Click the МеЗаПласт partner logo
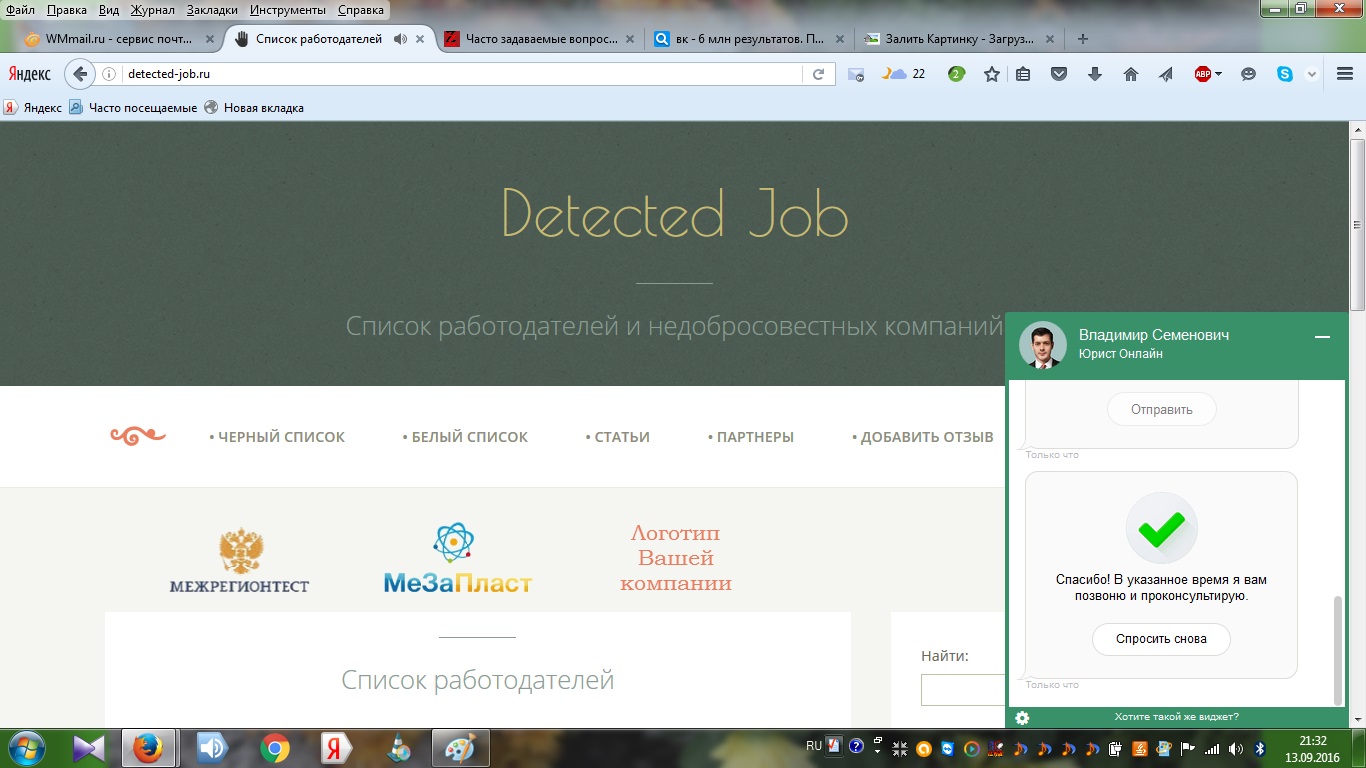Screen dimensions: 1366x768 click(x=457, y=558)
